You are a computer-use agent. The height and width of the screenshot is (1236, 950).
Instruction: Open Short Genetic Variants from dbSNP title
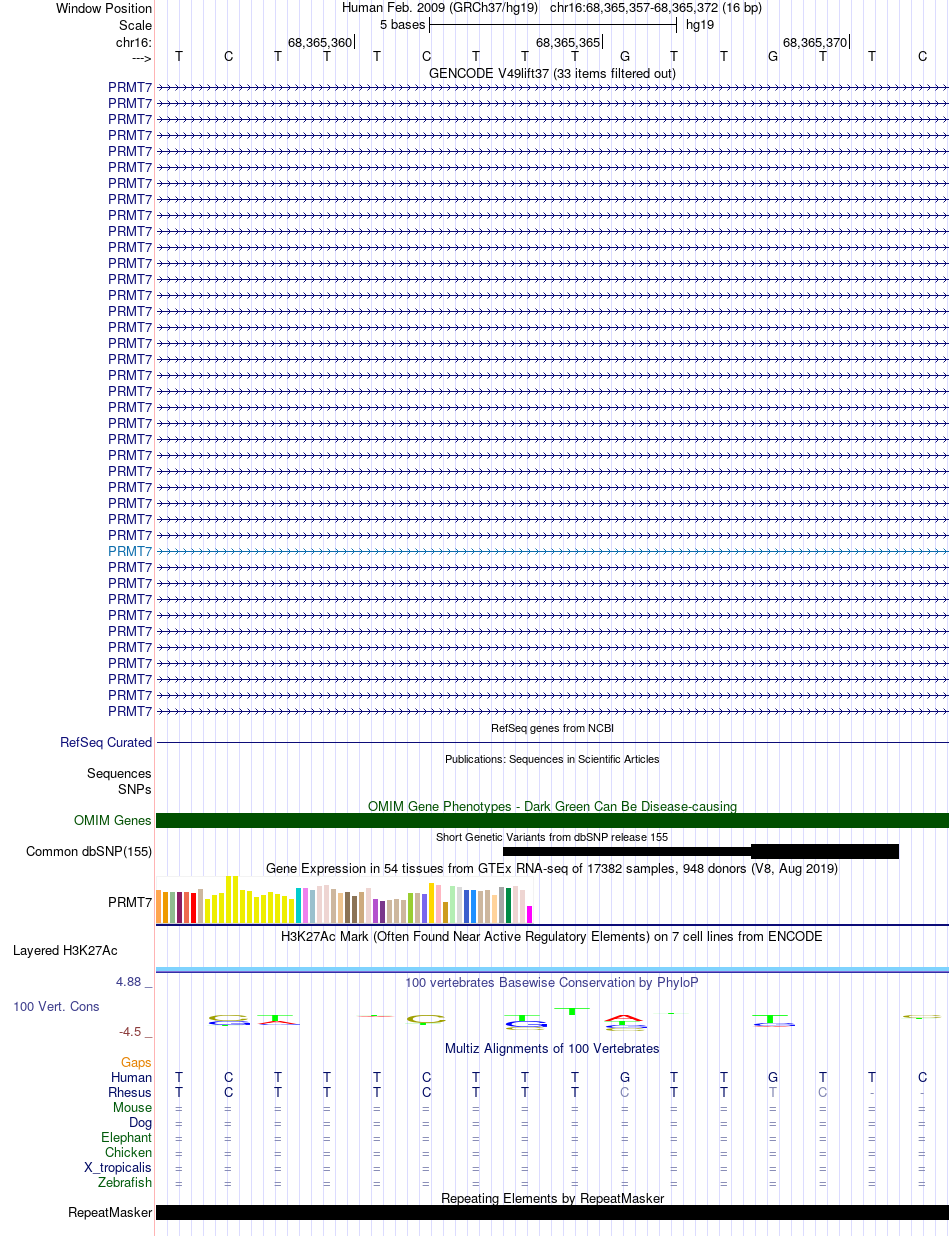tap(552, 837)
